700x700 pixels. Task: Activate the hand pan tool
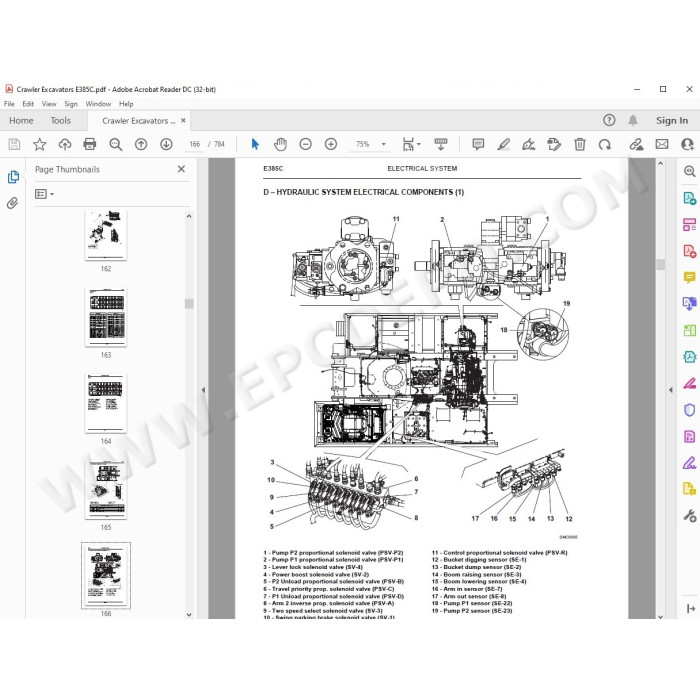tap(280, 144)
